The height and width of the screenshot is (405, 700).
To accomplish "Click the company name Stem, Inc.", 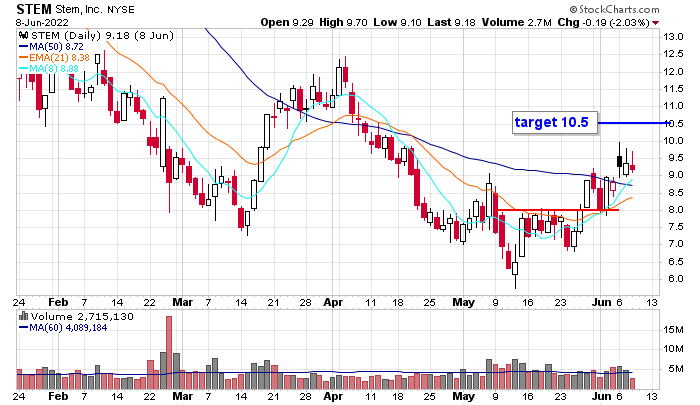I will pos(77,9).
